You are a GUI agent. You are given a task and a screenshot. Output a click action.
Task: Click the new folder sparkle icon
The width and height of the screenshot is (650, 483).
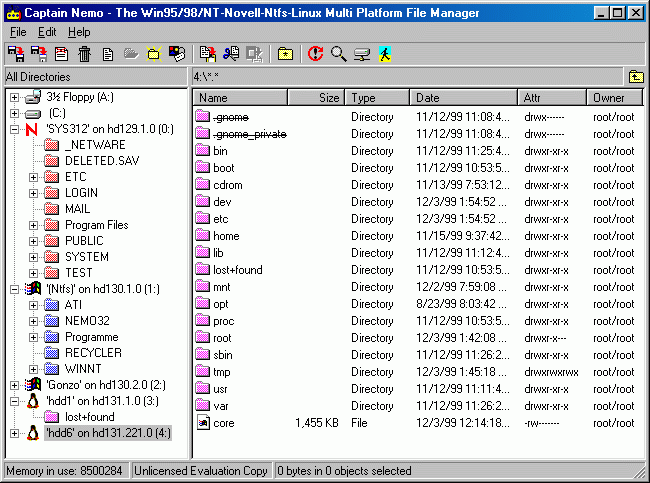(x=154, y=54)
